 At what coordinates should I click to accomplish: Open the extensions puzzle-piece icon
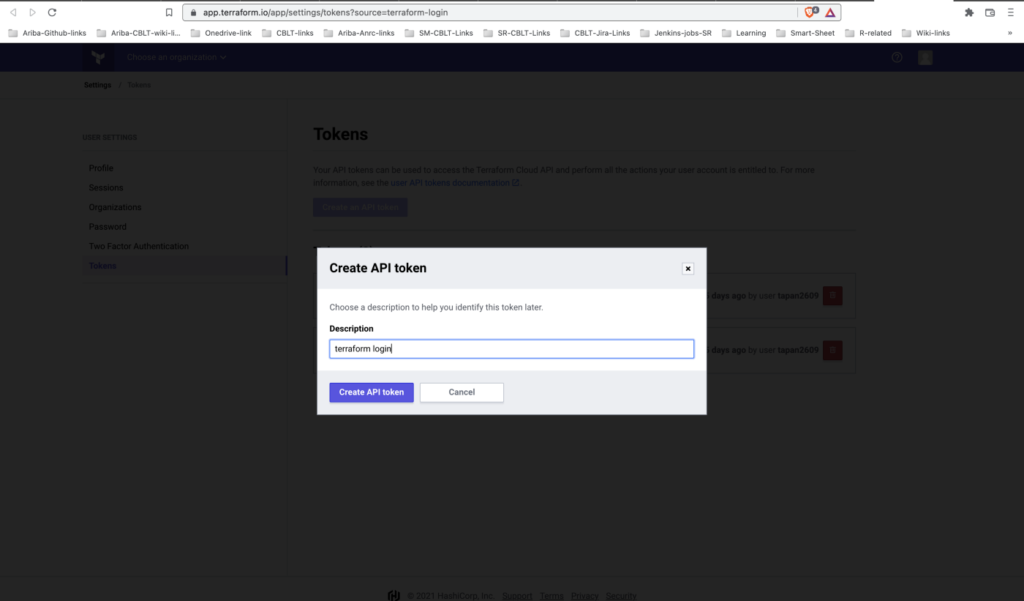[x=968, y=12]
